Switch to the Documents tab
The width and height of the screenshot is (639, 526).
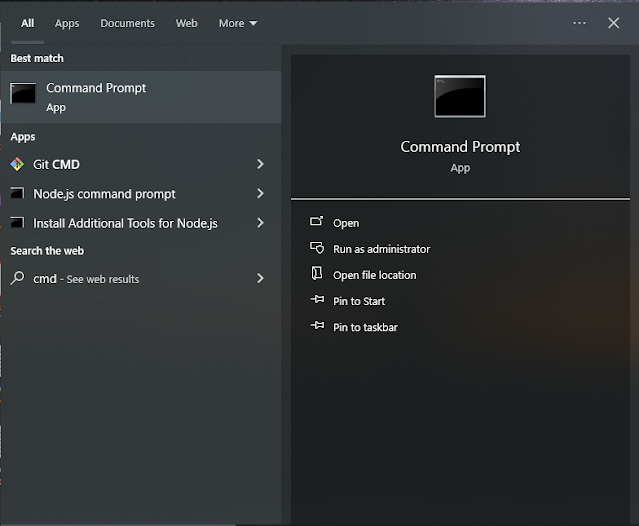tap(128, 24)
